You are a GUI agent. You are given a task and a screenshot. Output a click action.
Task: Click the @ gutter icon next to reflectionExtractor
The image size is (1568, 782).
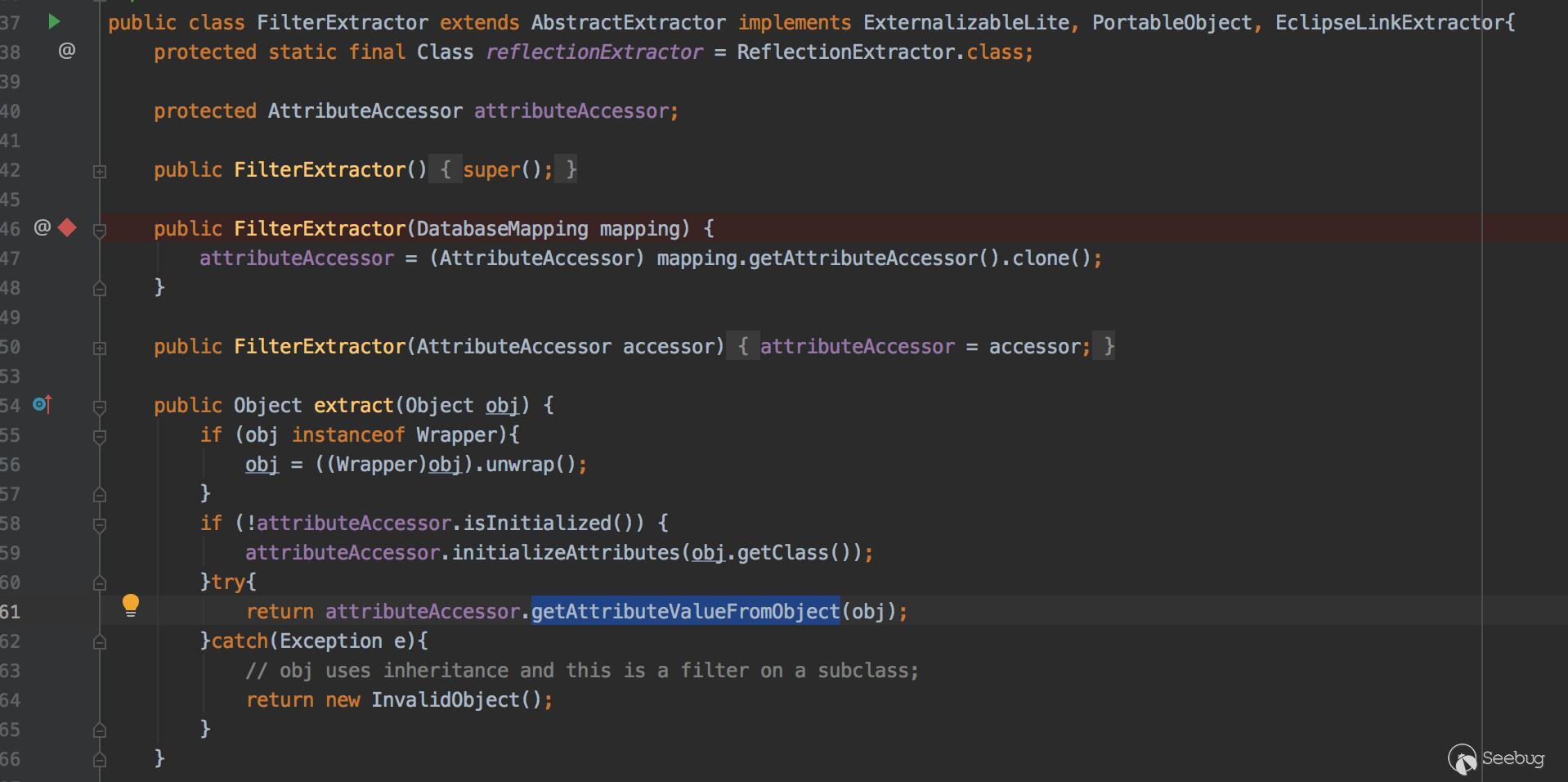pyautogui.click(x=67, y=51)
